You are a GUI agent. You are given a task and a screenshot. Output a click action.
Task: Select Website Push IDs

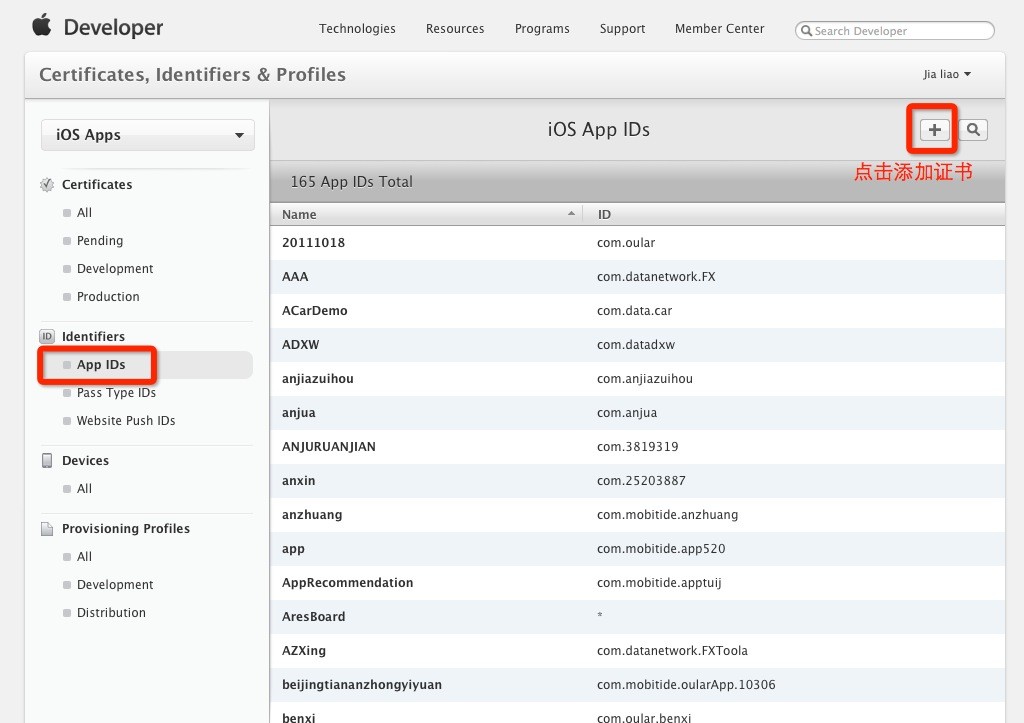click(x=126, y=421)
